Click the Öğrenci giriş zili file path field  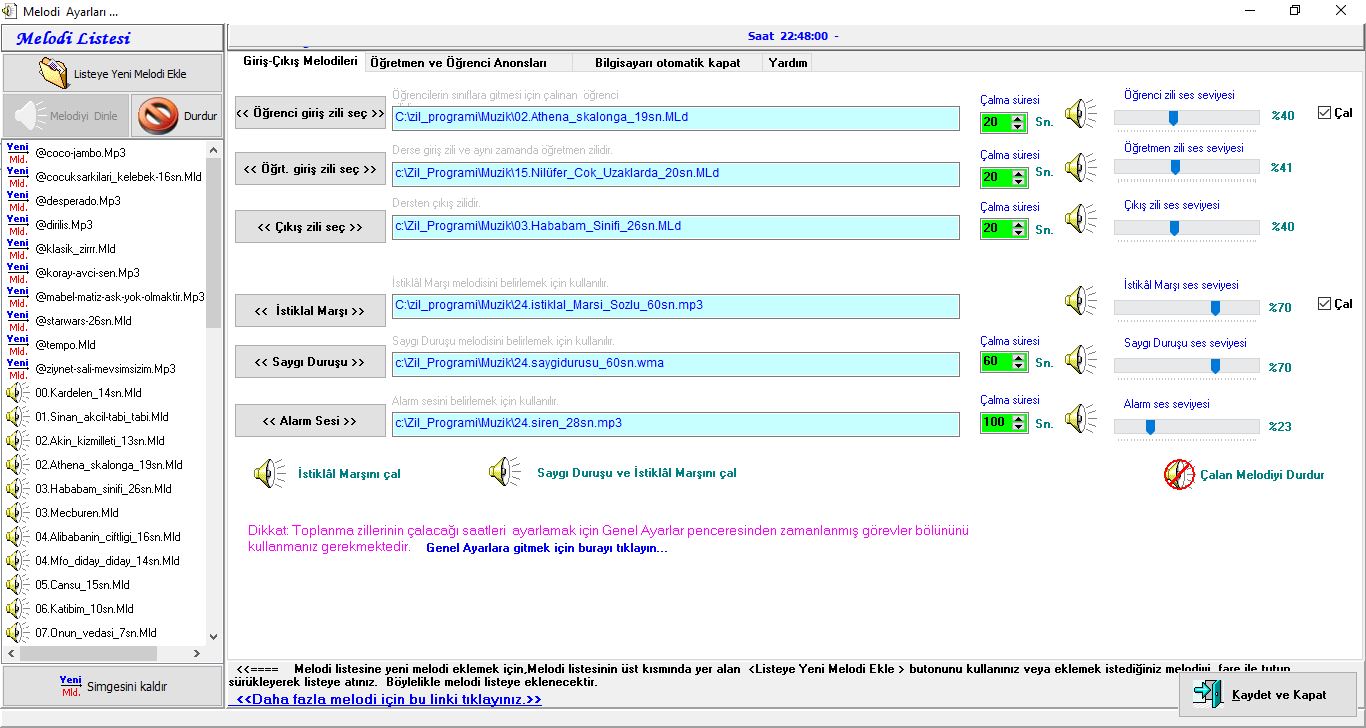(x=675, y=117)
